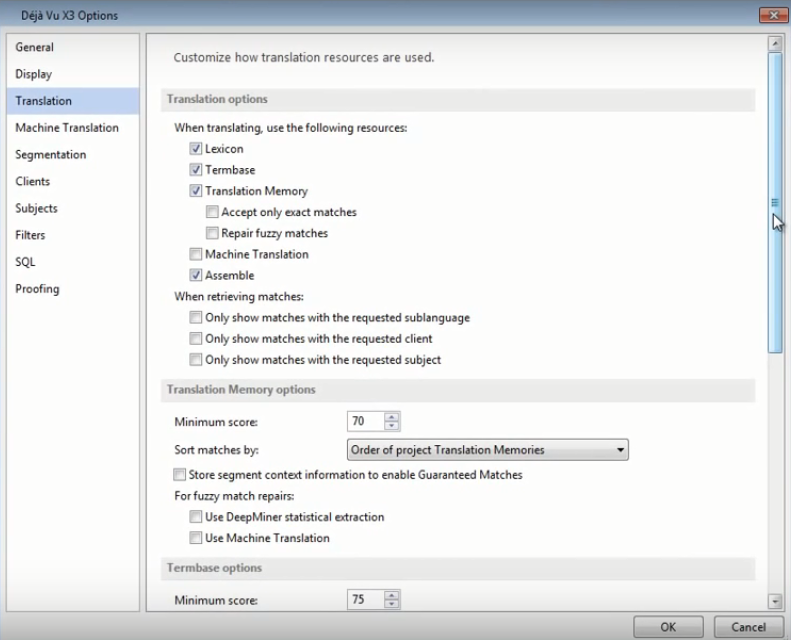
Task: Dismiss the dialog with Cancel
Action: [749, 627]
